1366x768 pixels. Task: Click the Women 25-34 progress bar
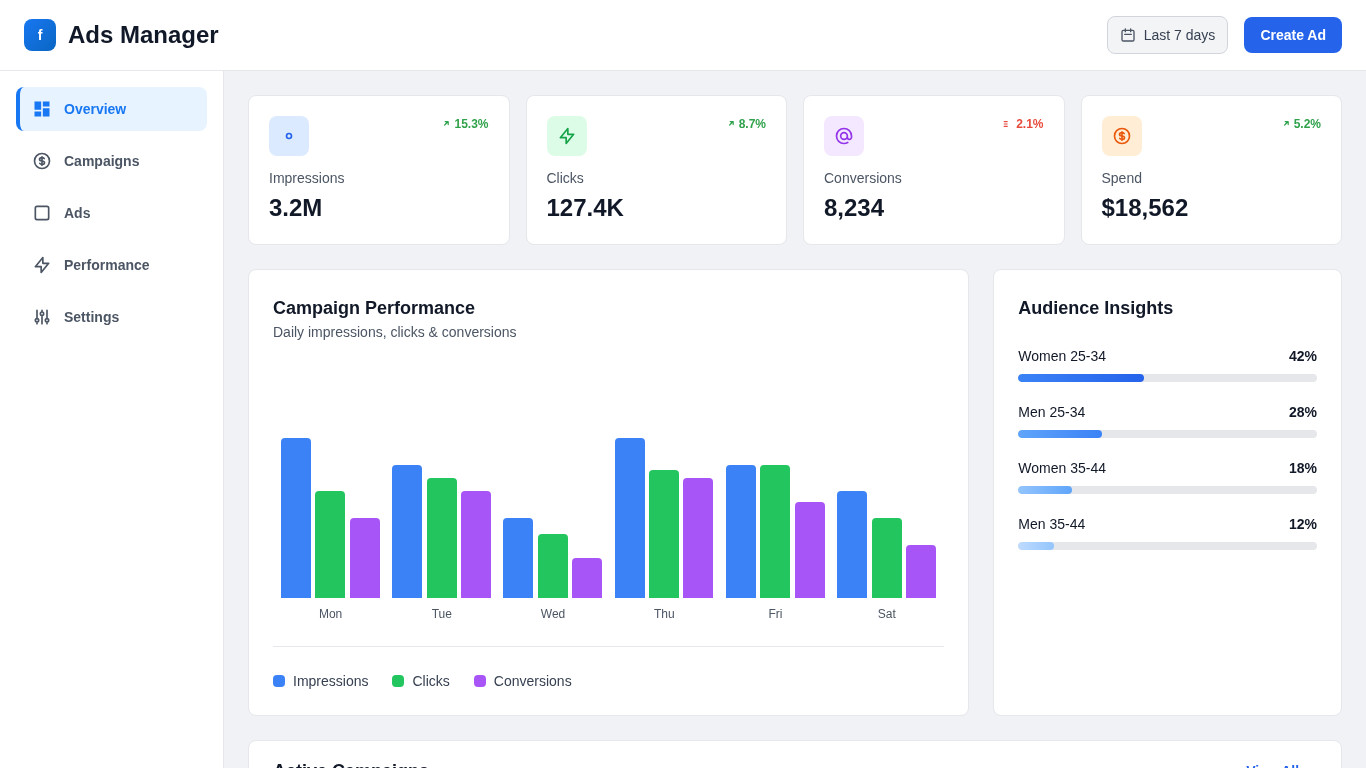pyautogui.click(x=1167, y=378)
